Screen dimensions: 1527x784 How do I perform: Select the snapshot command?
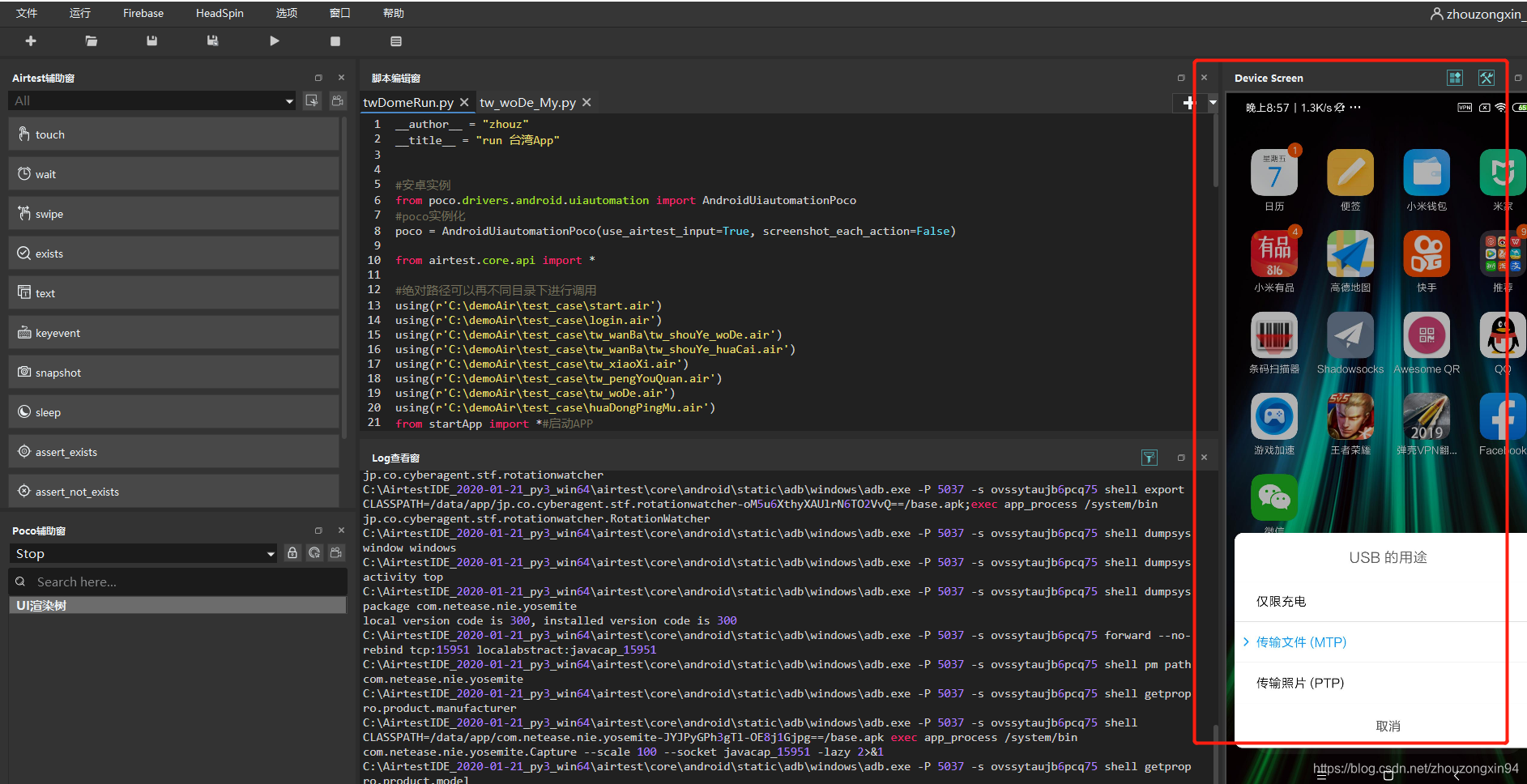pyautogui.click(x=174, y=373)
